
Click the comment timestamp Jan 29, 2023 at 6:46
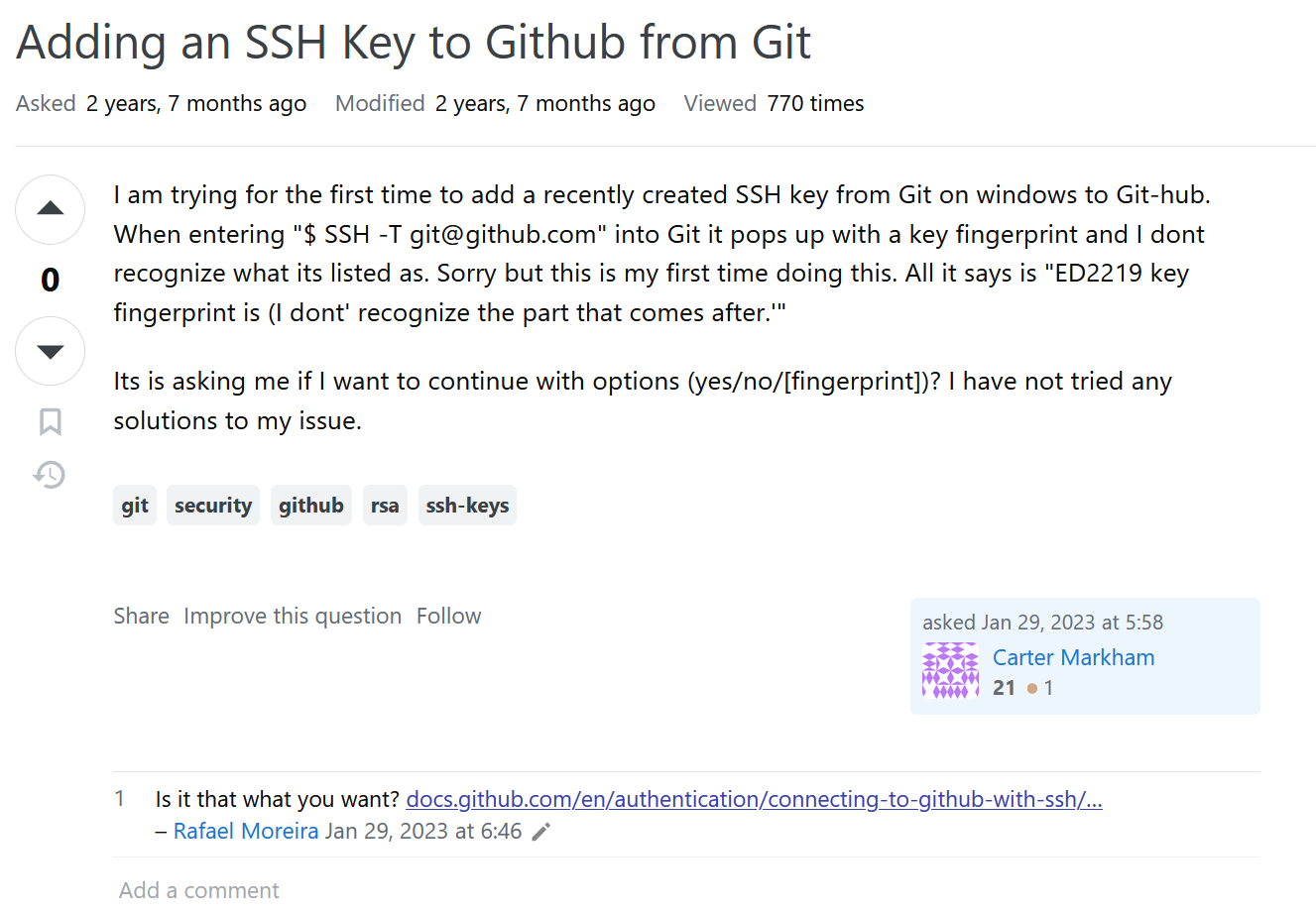(x=423, y=832)
